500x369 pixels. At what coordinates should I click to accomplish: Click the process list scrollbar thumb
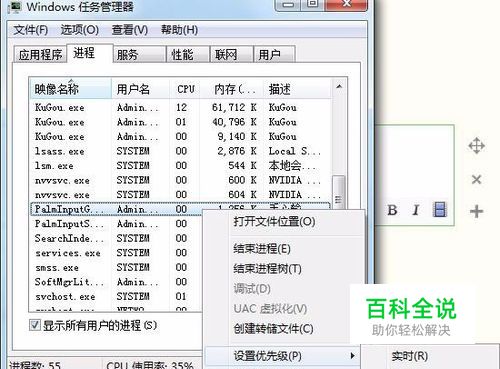339,193
